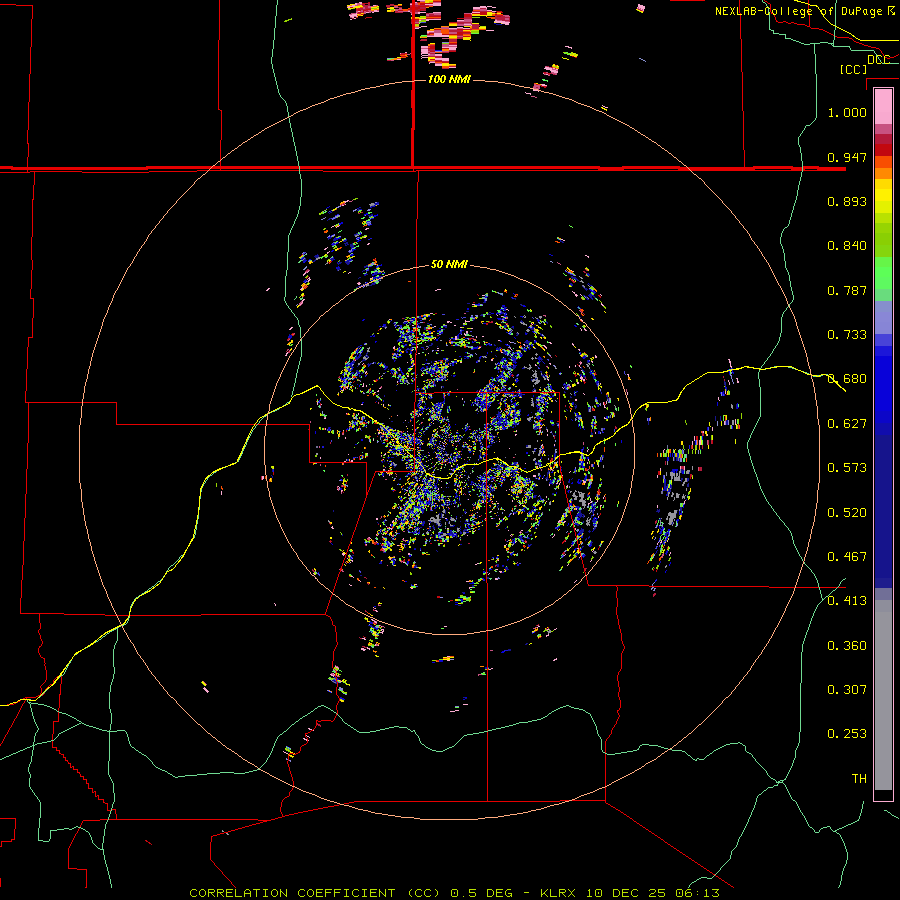Screen dimensions: 900x900
Task: Click the [CC] color bar label
Action: tap(853, 69)
